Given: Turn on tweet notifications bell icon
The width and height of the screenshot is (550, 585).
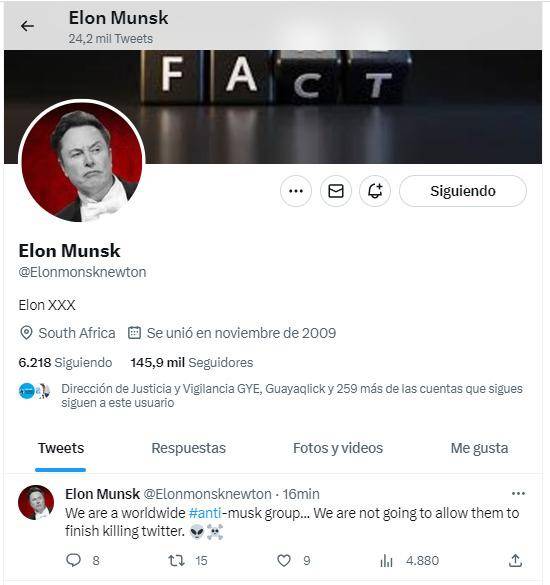Looking at the screenshot, I should point(375,191).
